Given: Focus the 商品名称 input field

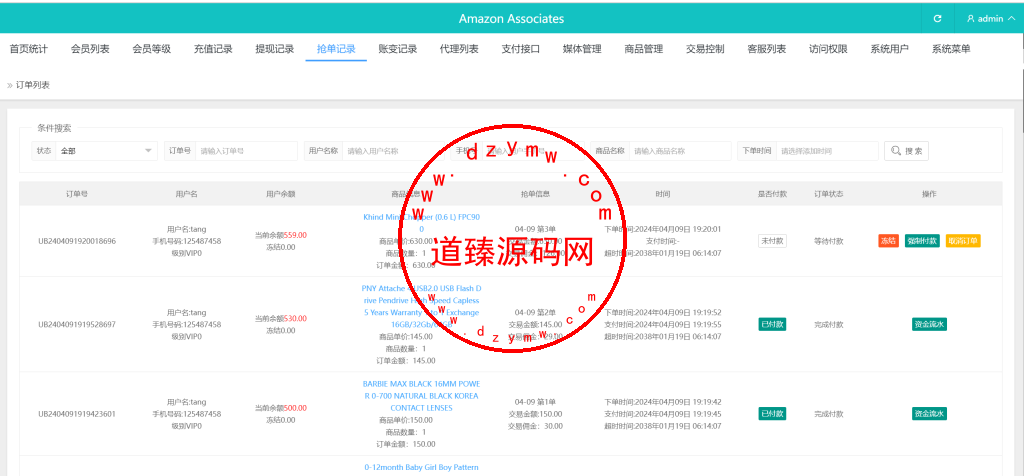Looking at the screenshot, I should coord(680,151).
